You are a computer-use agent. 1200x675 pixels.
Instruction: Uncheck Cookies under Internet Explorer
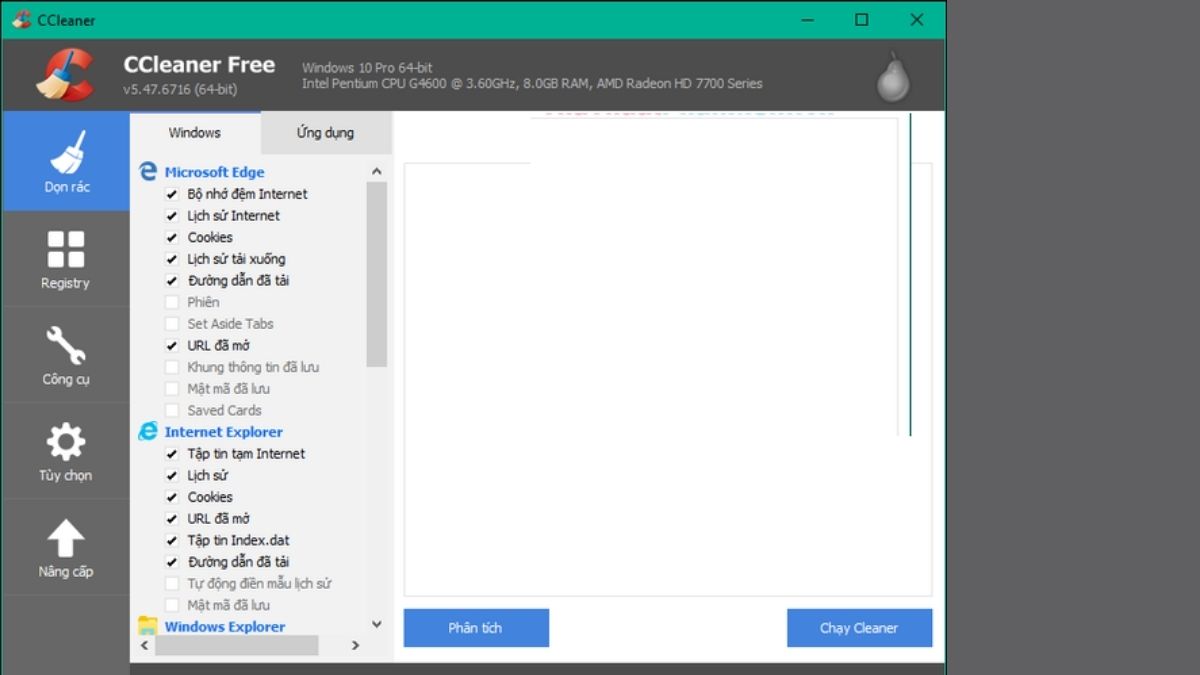(x=172, y=497)
